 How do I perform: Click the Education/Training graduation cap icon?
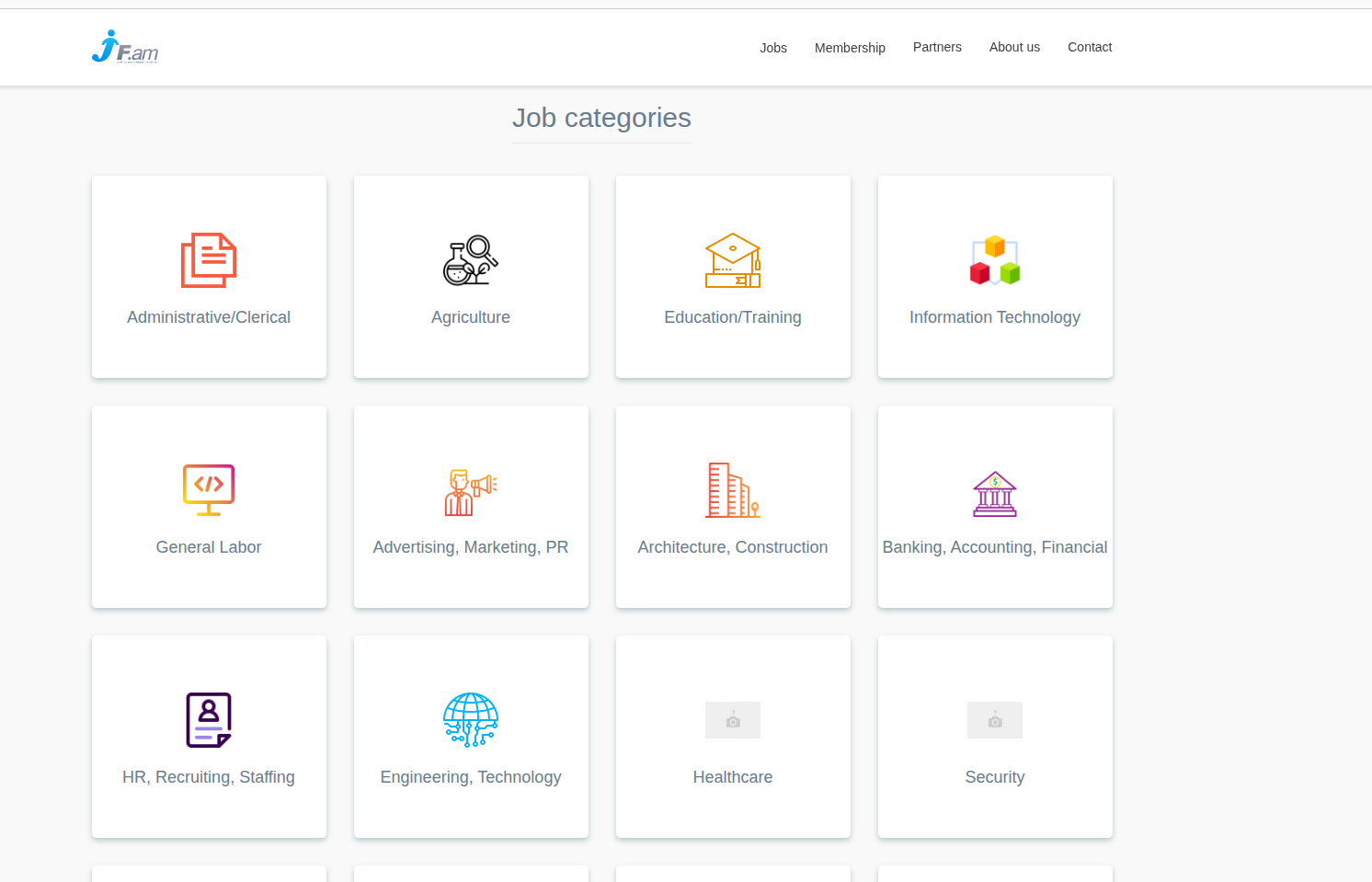(733, 260)
